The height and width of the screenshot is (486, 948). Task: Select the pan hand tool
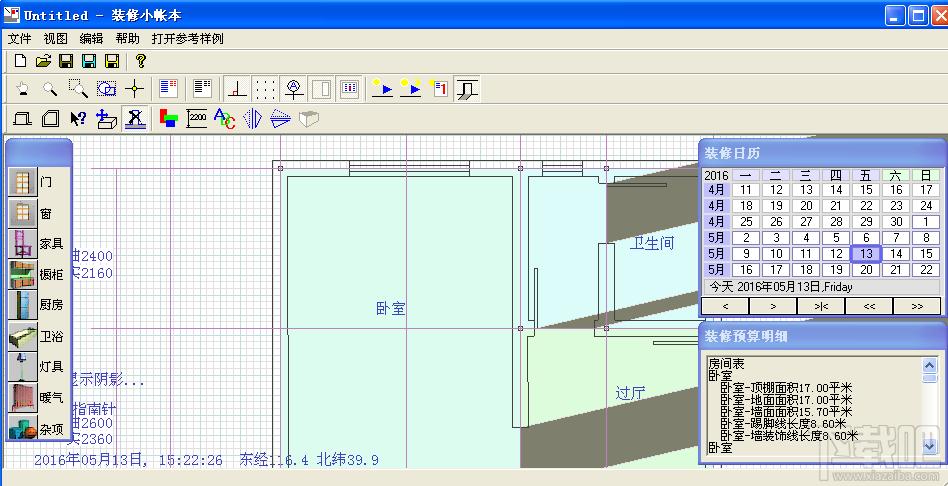tap(23, 89)
